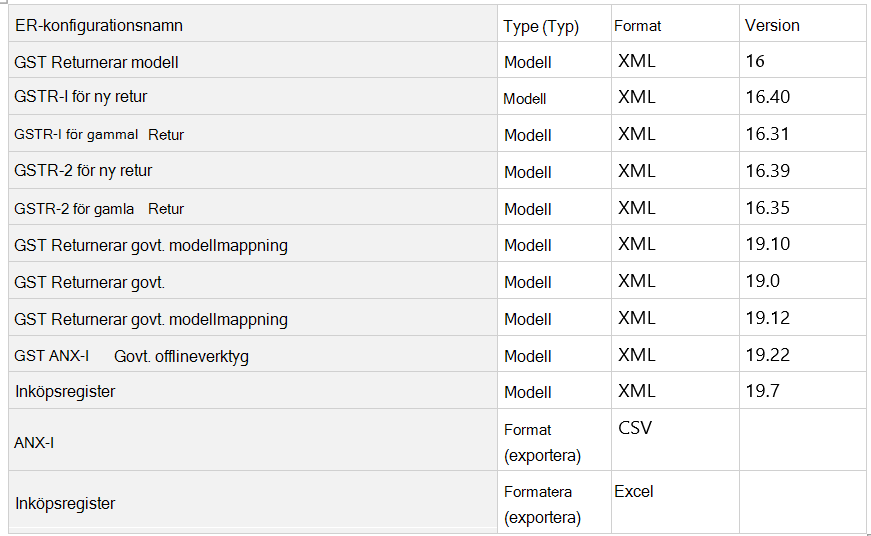Screen dimensions: 871x536
Task: Click the Version column header
Action: pyautogui.click(x=803, y=25)
